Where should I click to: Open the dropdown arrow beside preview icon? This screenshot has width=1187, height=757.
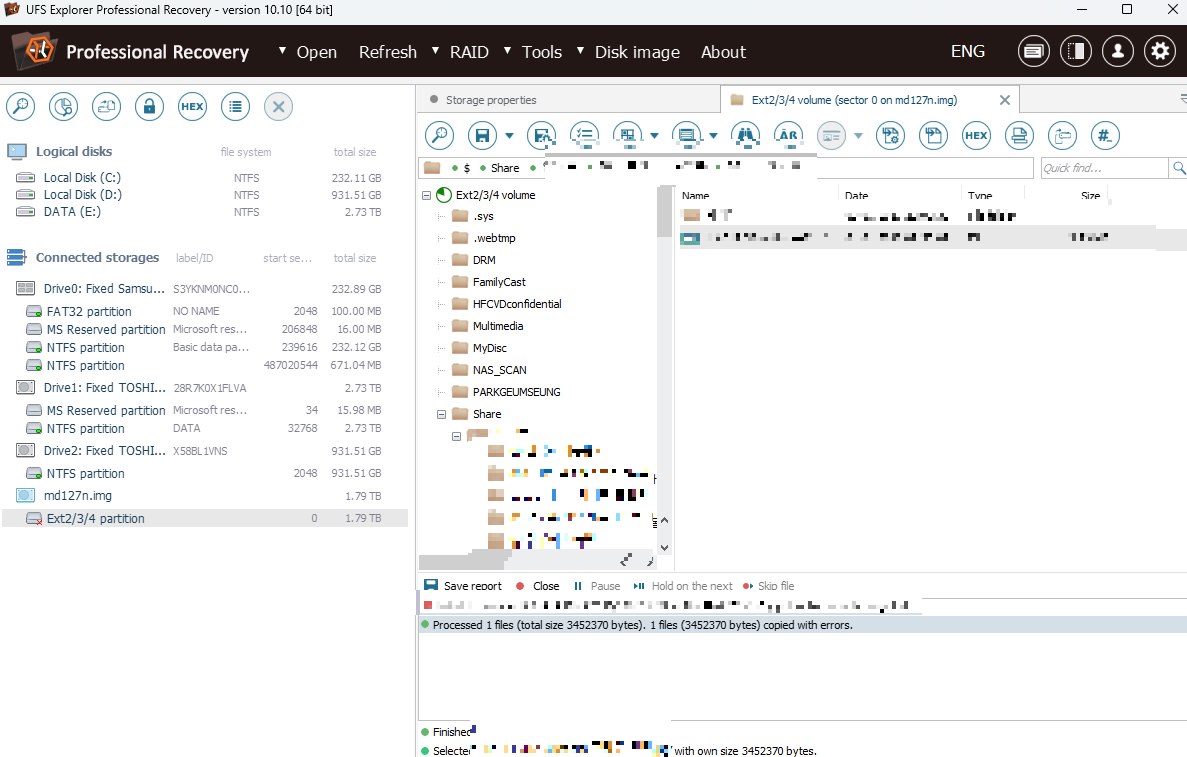point(858,136)
